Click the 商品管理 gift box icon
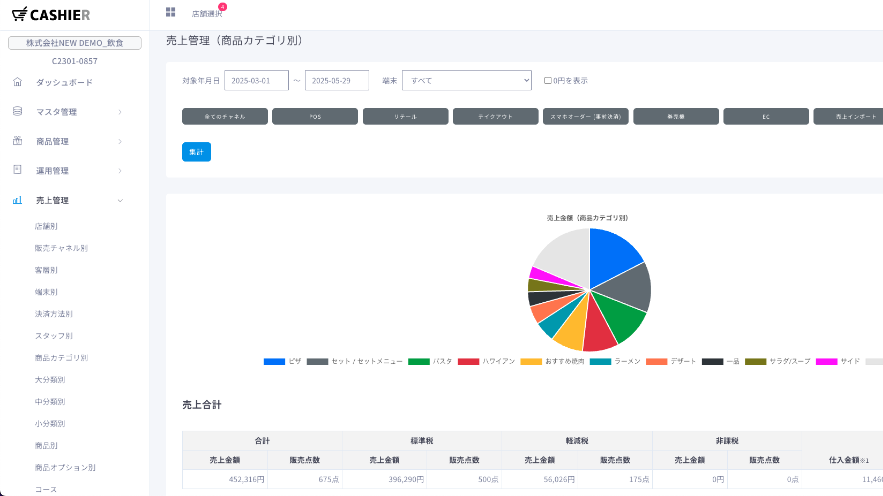 pos(17,141)
